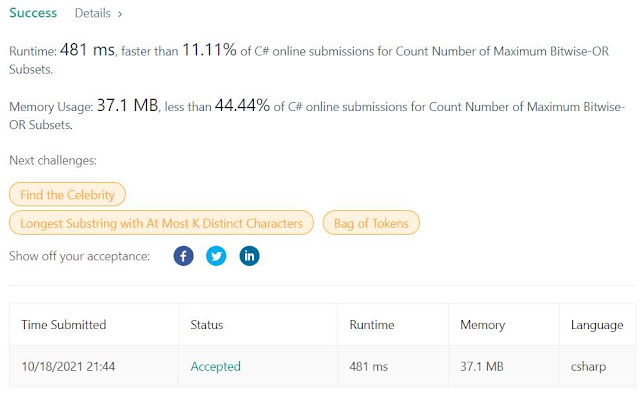
Task: Click the Status column header
Action: [207, 324]
